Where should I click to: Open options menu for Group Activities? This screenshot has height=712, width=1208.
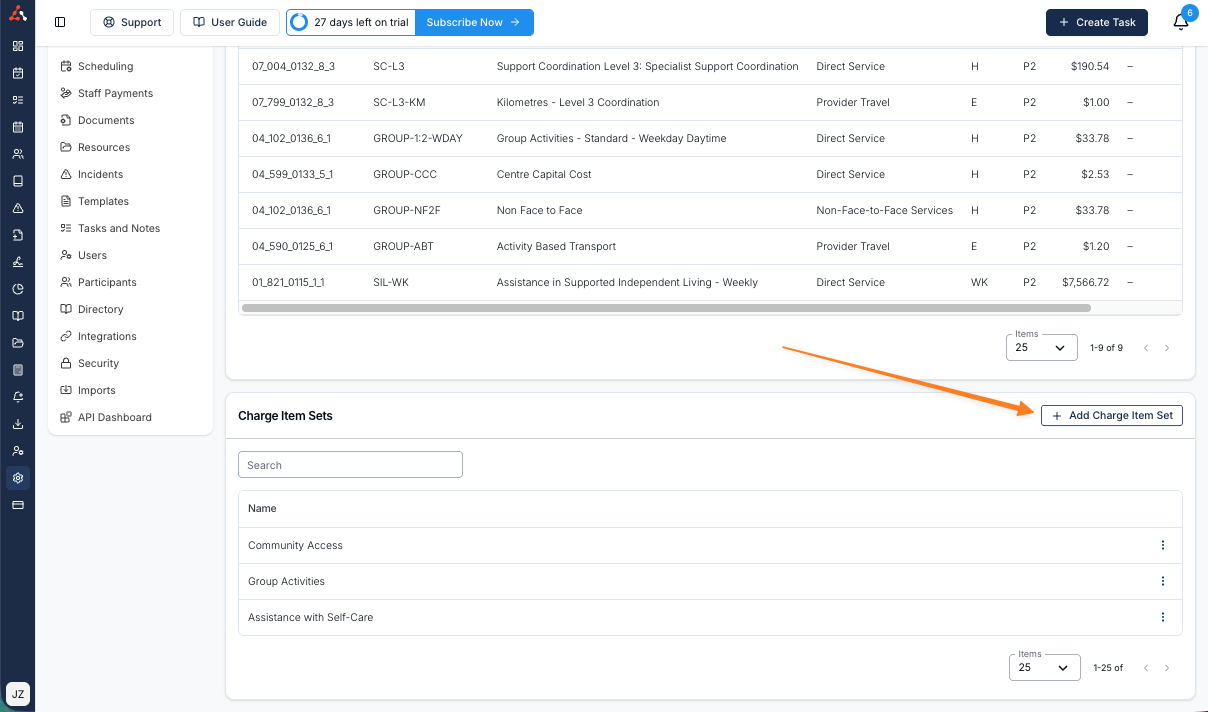point(1162,581)
